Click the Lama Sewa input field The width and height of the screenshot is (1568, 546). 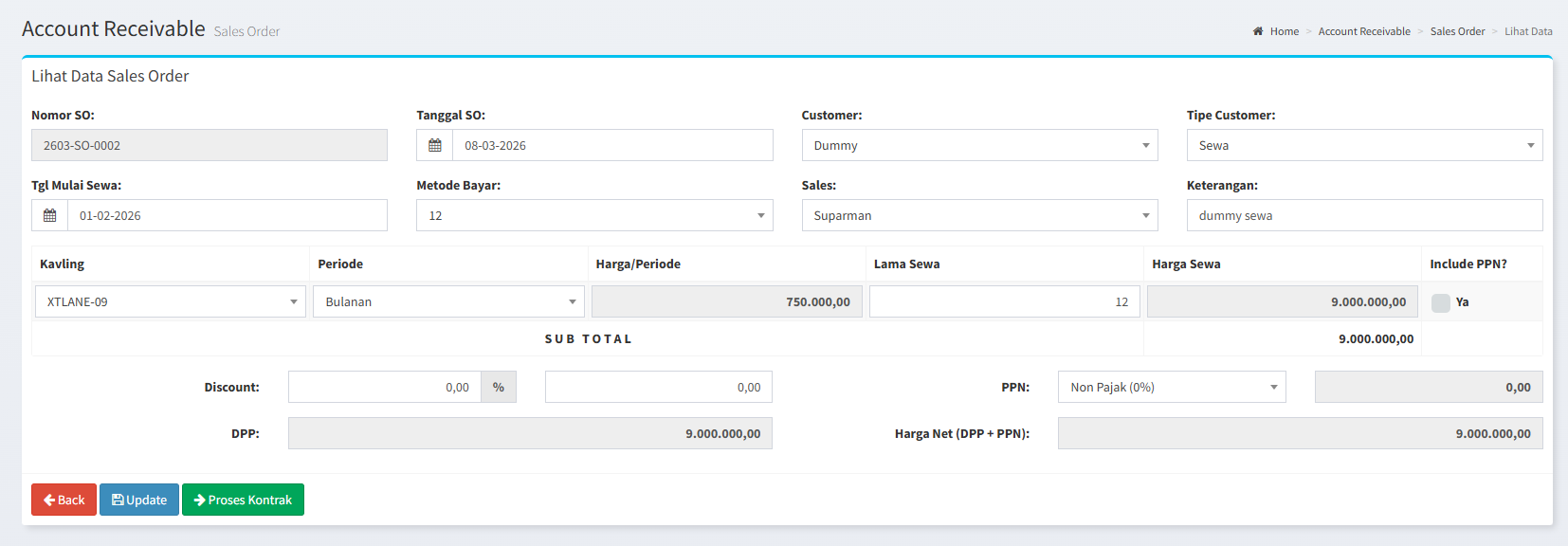click(x=1004, y=301)
